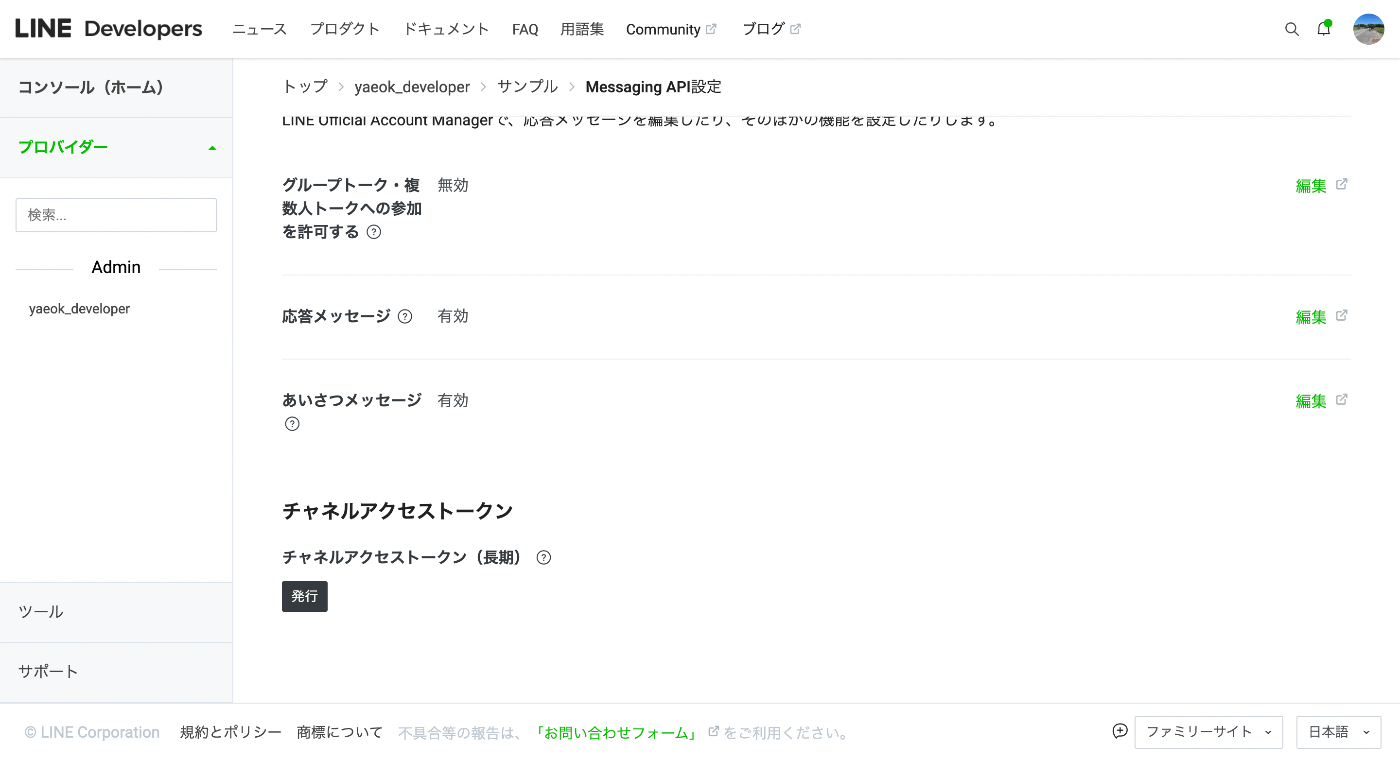1400x761 pixels.
Task: Click the Admin label in sidebar
Action: [116, 268]
